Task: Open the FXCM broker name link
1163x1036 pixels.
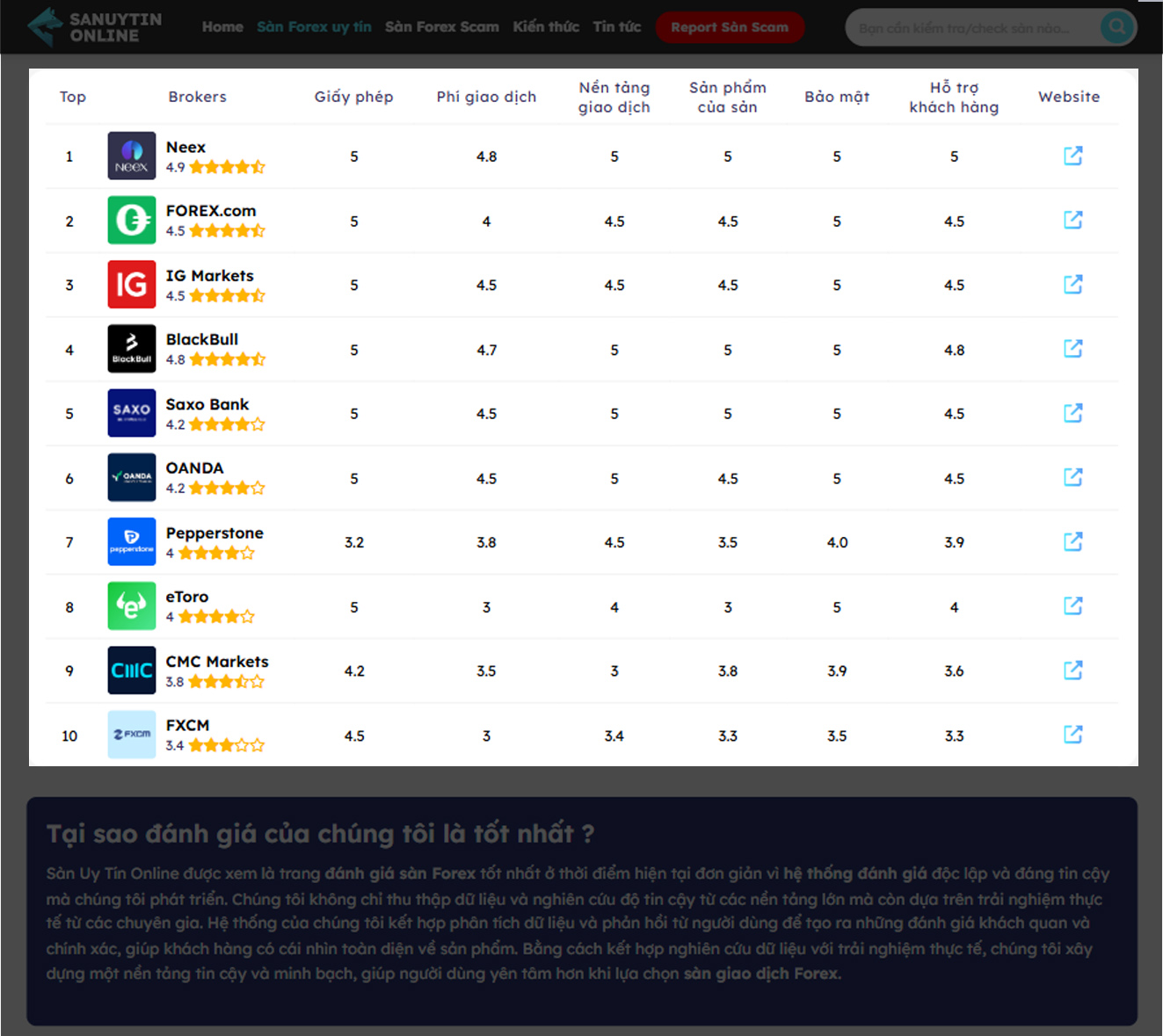Action: [187, 725]
